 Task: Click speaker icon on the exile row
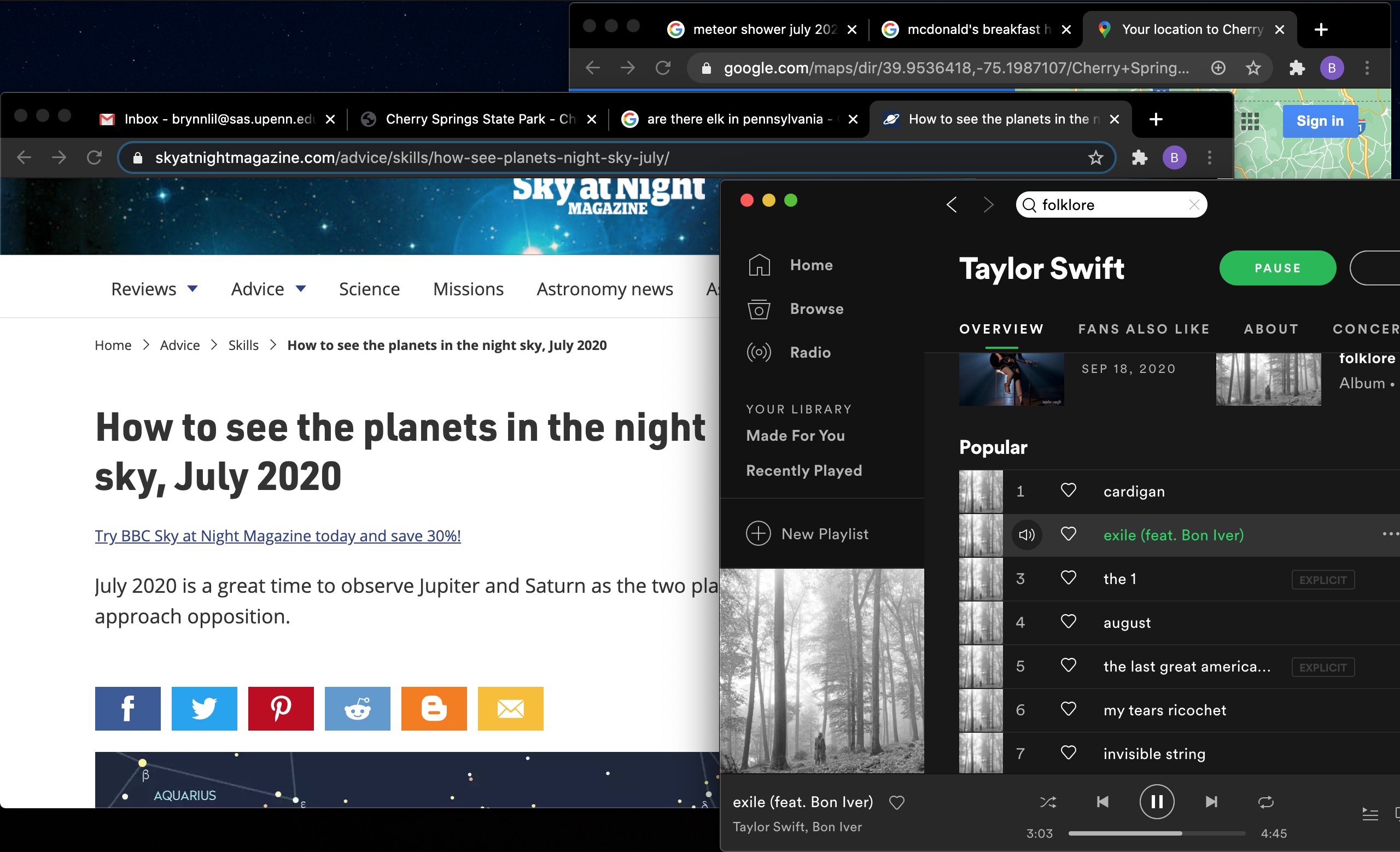point(1026,534)
